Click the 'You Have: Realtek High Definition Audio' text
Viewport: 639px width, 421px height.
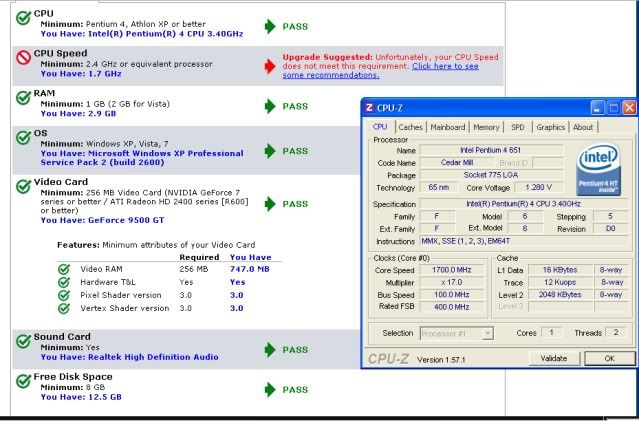[130, 357]
